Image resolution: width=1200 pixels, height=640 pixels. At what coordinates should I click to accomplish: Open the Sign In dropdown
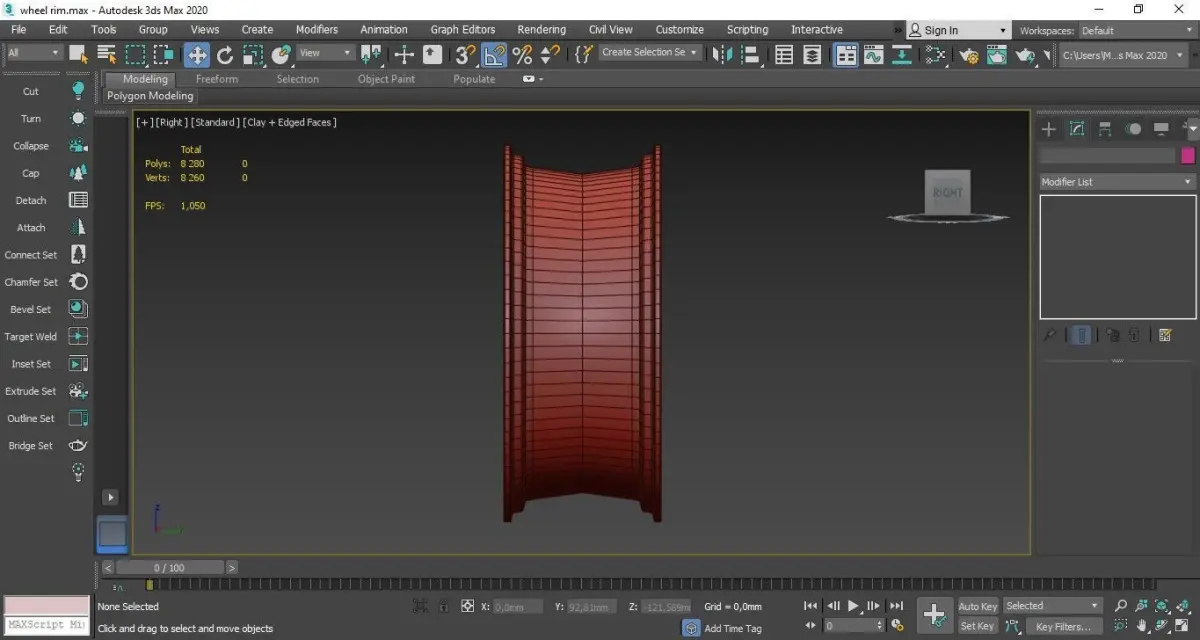(x=959, y=30)
